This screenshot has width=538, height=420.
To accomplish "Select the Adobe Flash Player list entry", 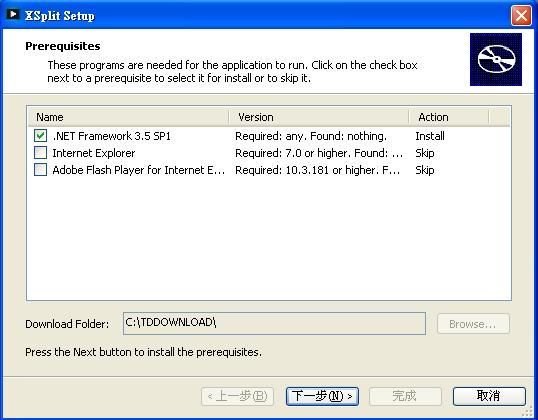I will [269, 170].
